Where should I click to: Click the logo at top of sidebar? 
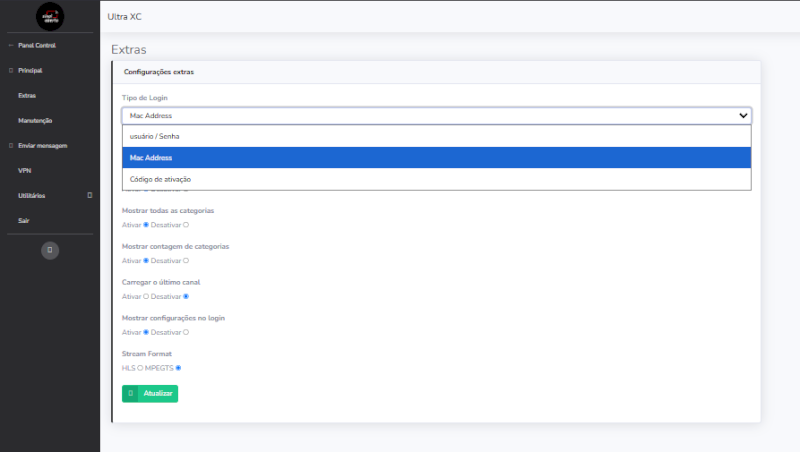[x=50, y=16]
